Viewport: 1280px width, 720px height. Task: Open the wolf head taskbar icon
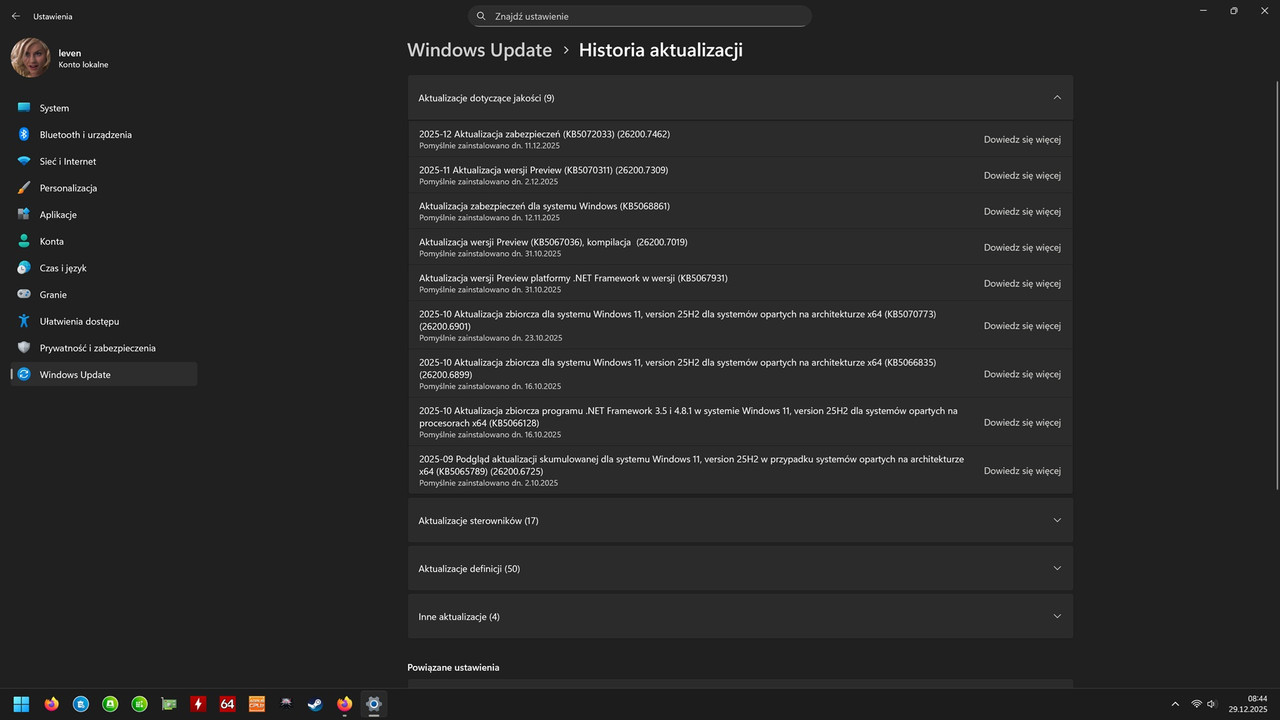(286, 704)
